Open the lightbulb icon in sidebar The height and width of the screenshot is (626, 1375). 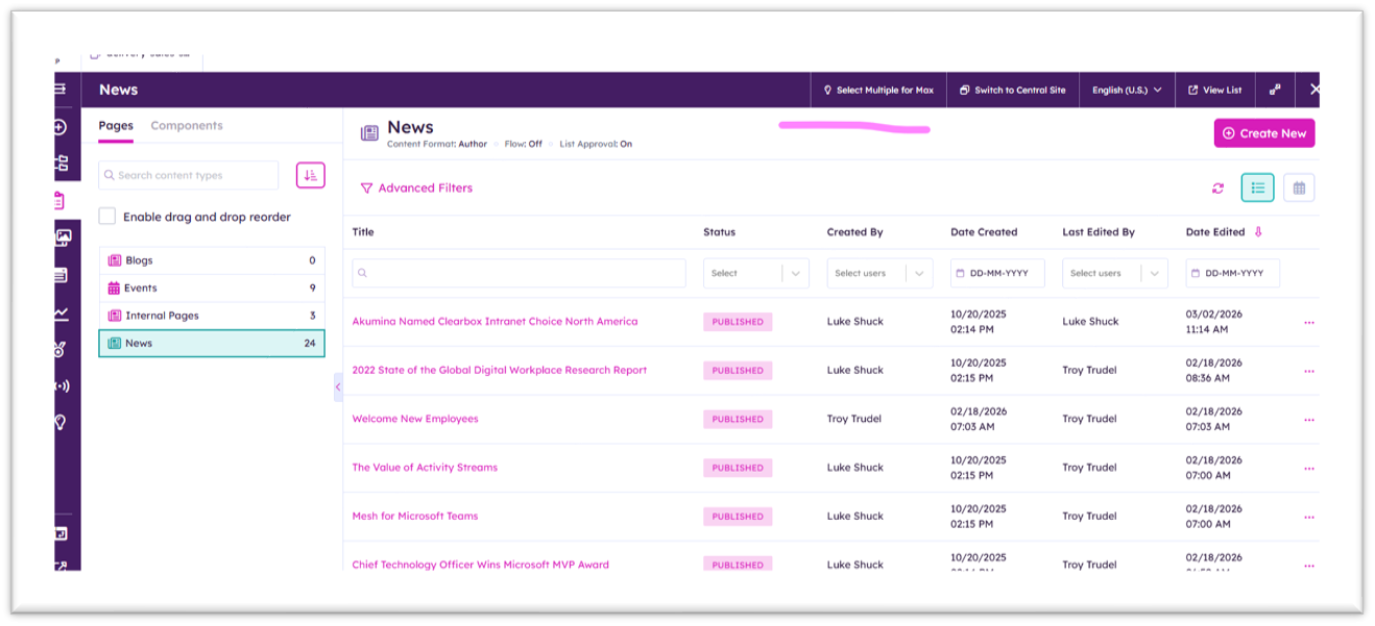click(x=62, y=422)
